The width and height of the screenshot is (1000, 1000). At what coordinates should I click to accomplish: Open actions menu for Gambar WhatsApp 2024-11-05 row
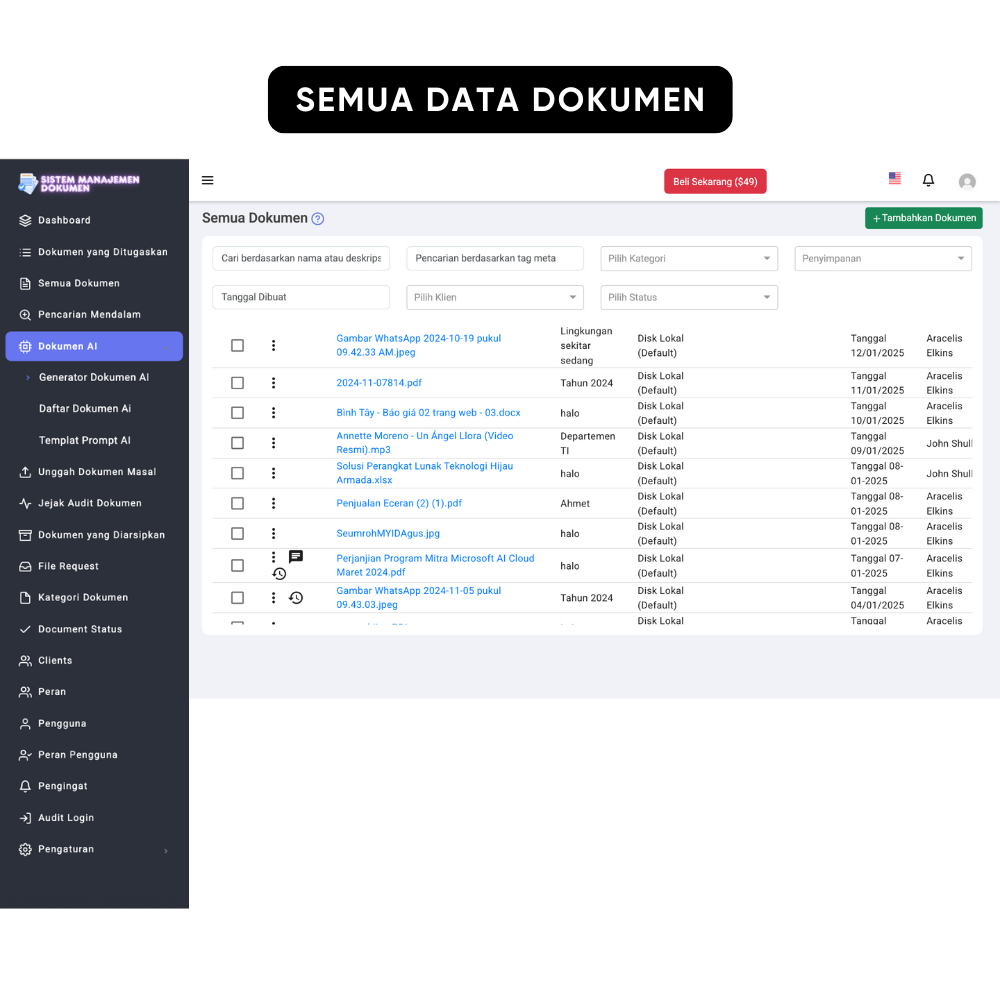tap(274, 598)
